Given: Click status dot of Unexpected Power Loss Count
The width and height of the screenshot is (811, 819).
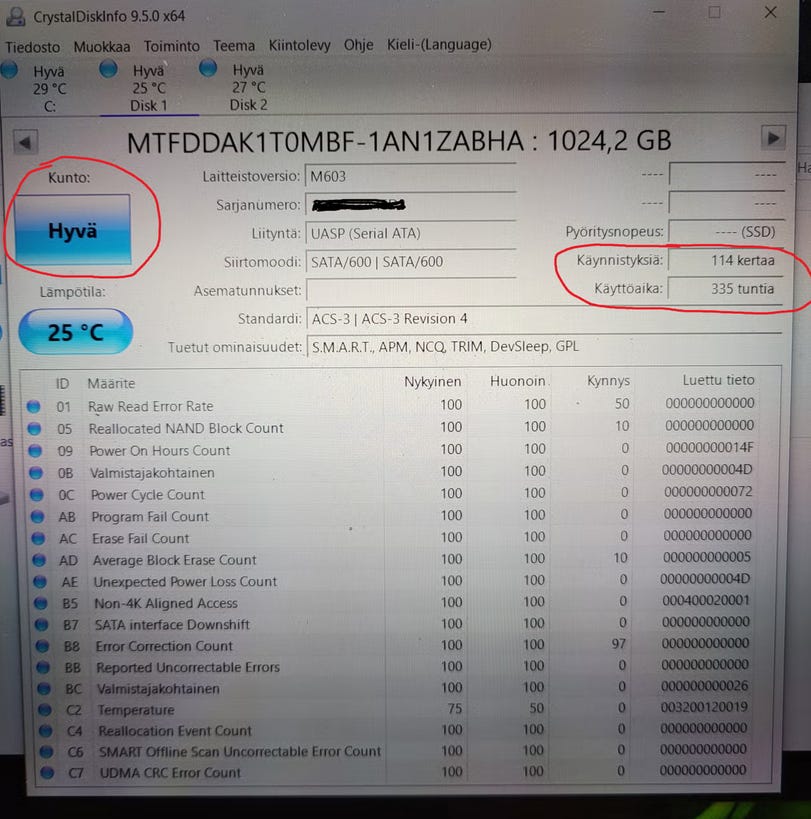Looking at the screenshot, I should tap(40, 582).
